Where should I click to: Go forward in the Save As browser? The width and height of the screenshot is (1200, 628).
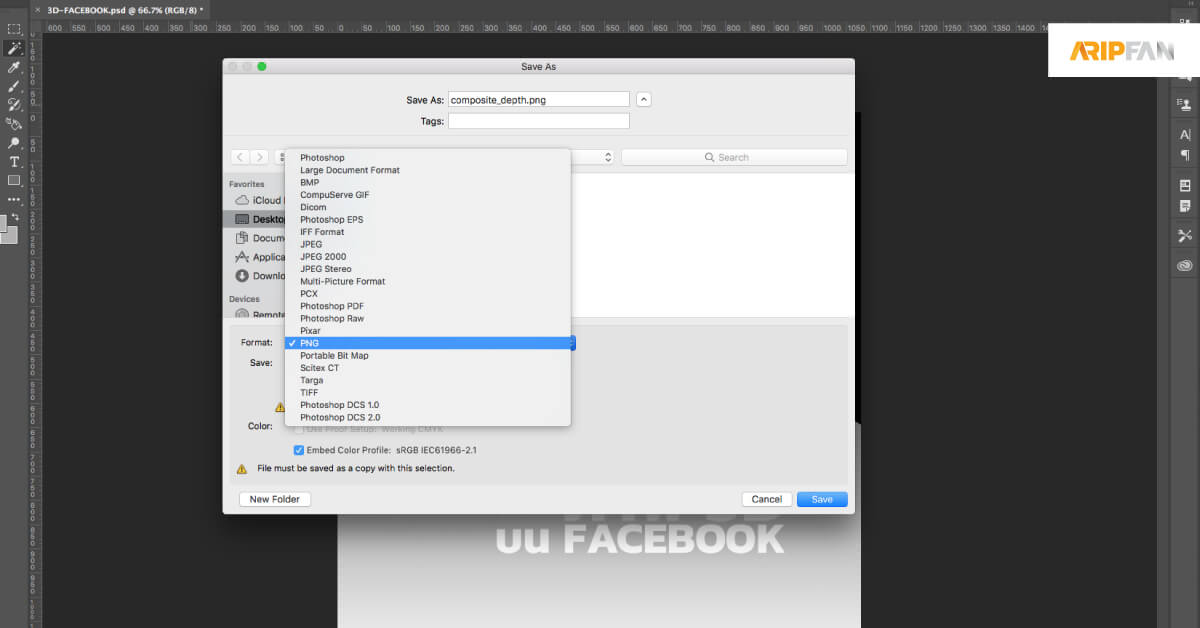(x=259, y=157)
